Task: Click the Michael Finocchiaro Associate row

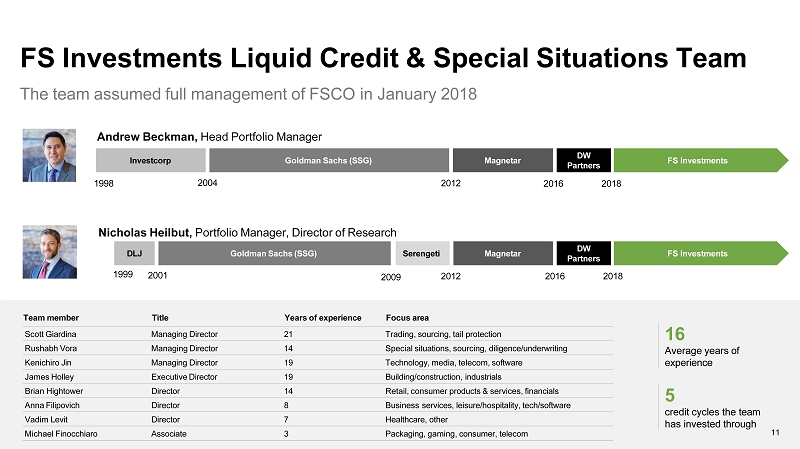Action: coord(317,434)
